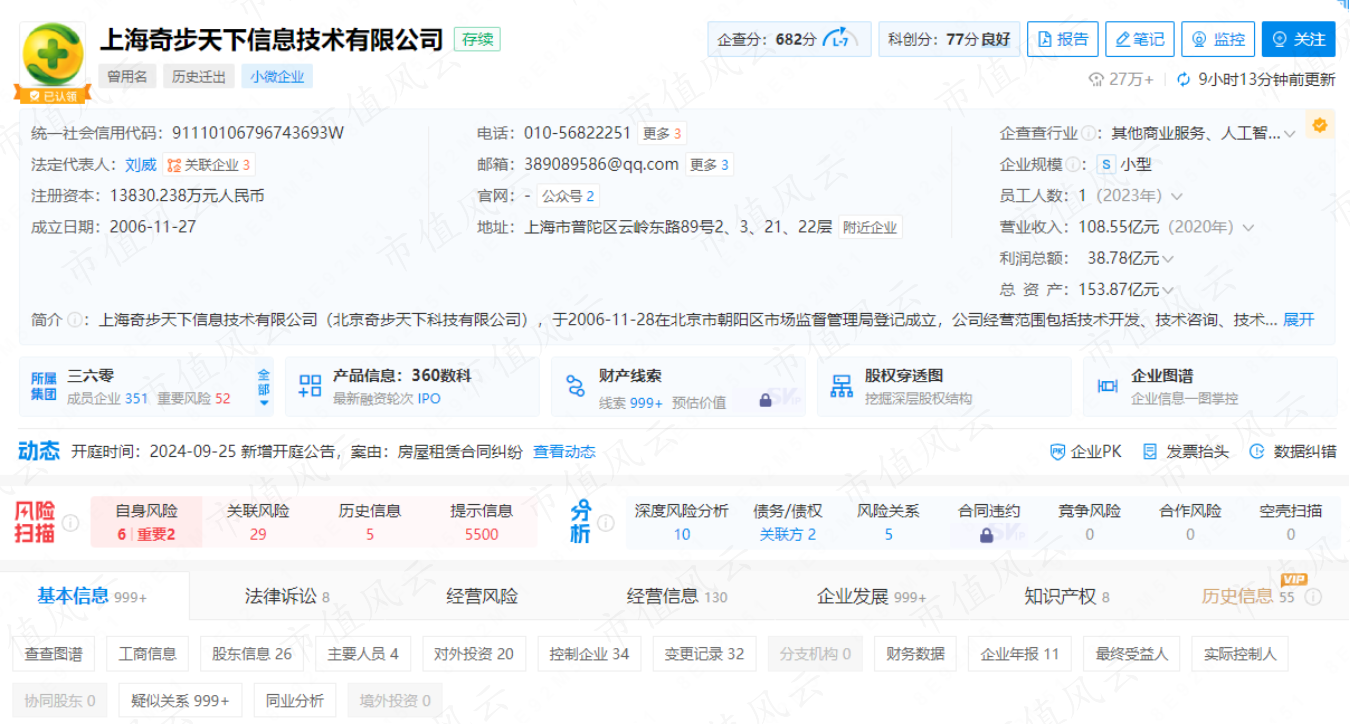
Task: Click the 360 company logo thumbnail
Action: (53, 56)
